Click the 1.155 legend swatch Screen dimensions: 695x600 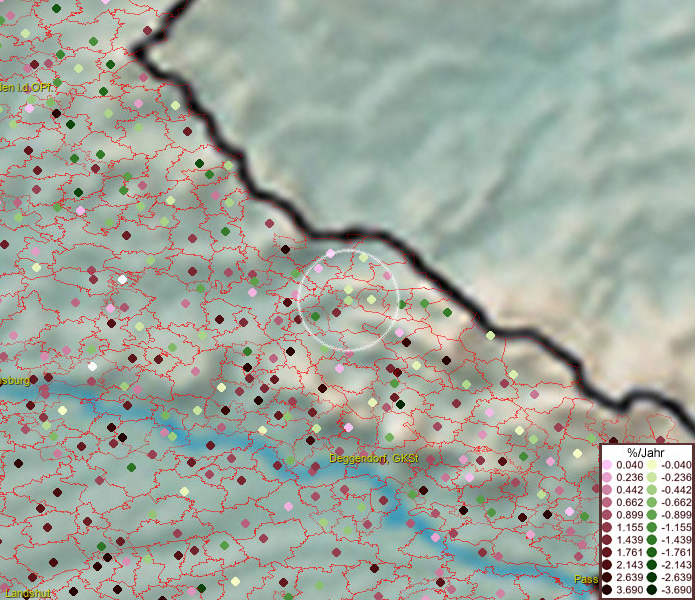[607, 527]
